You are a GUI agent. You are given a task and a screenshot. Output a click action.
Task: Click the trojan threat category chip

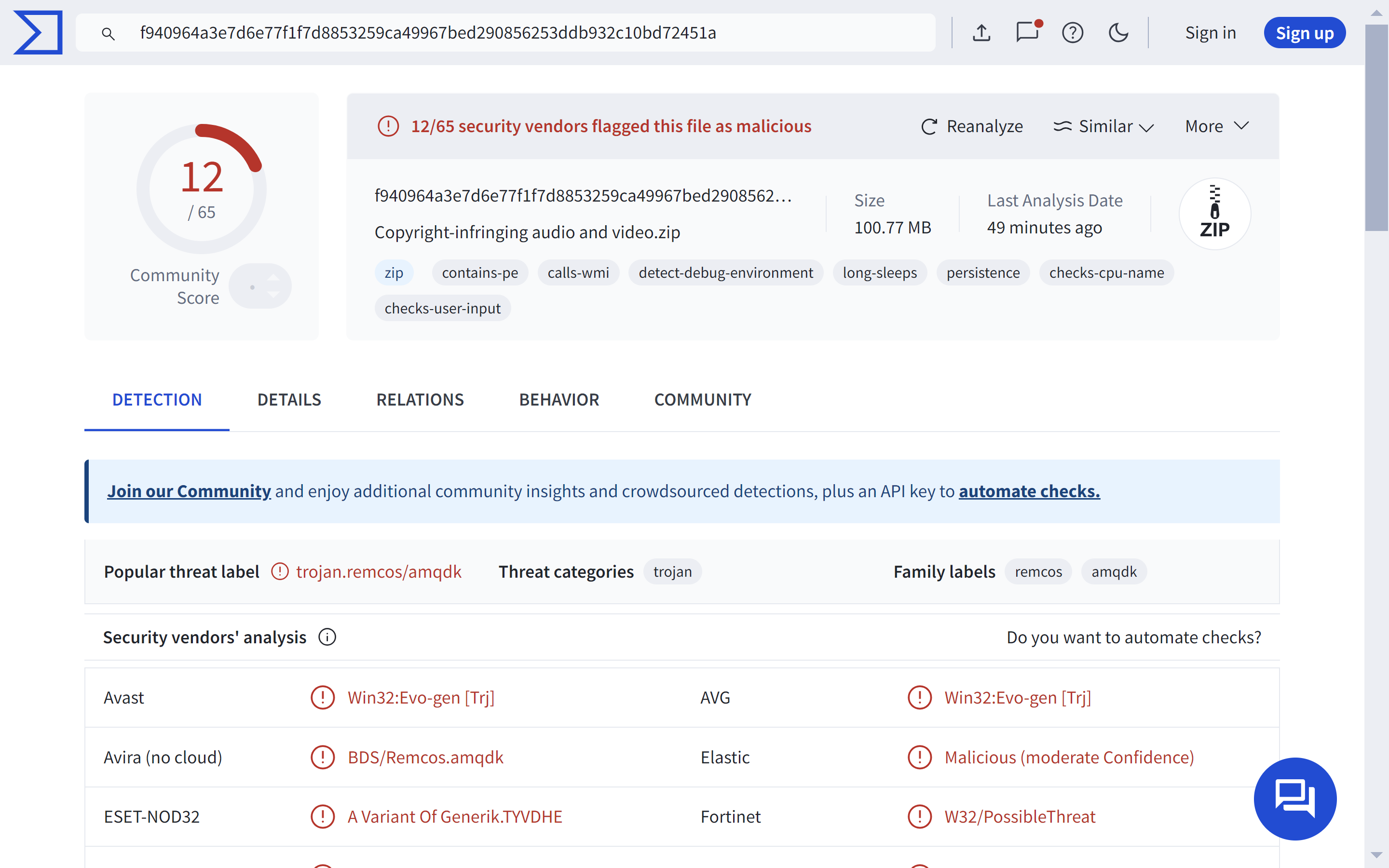tap(672, 571)
